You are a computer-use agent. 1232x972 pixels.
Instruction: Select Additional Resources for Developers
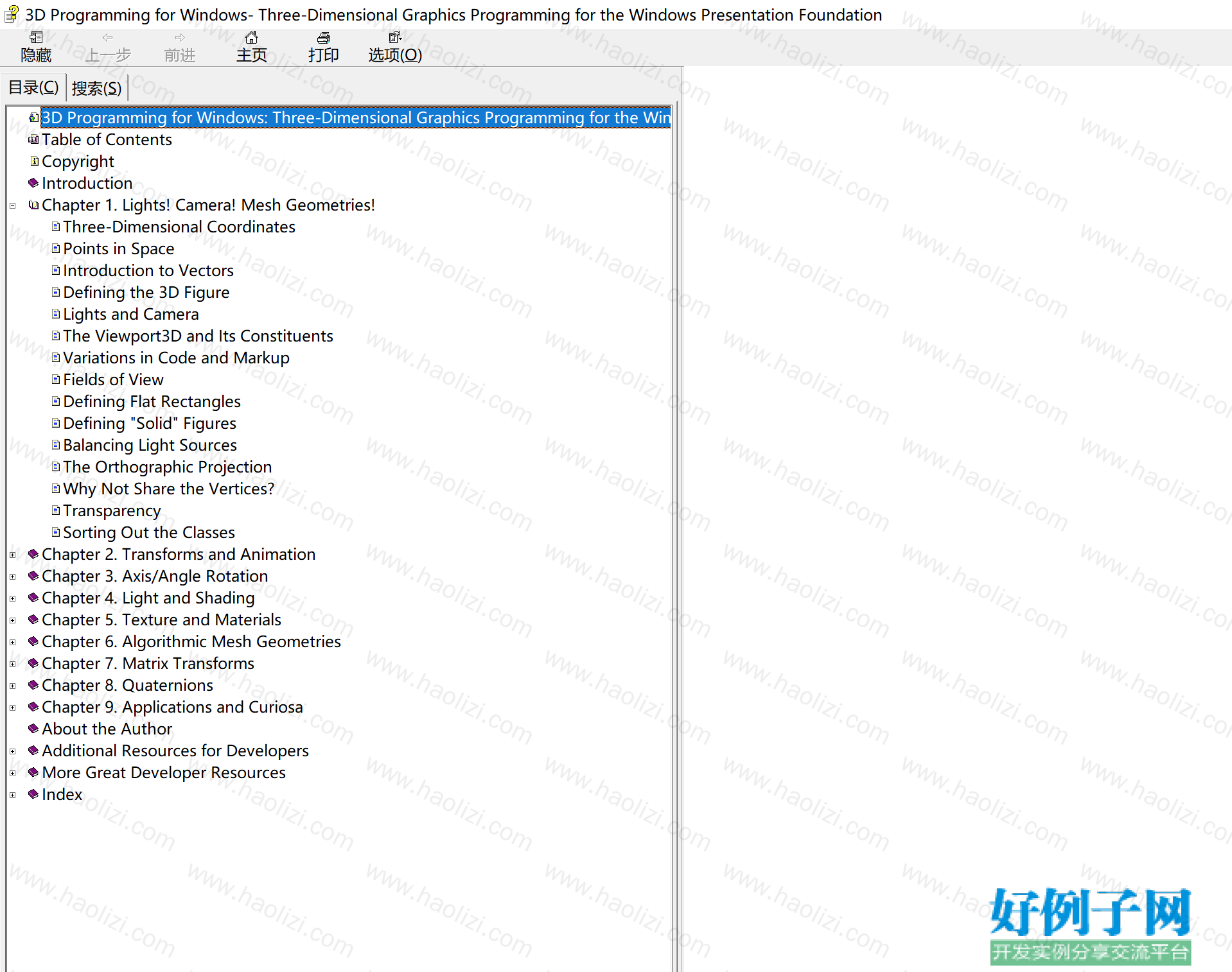(x=175, y=751)
